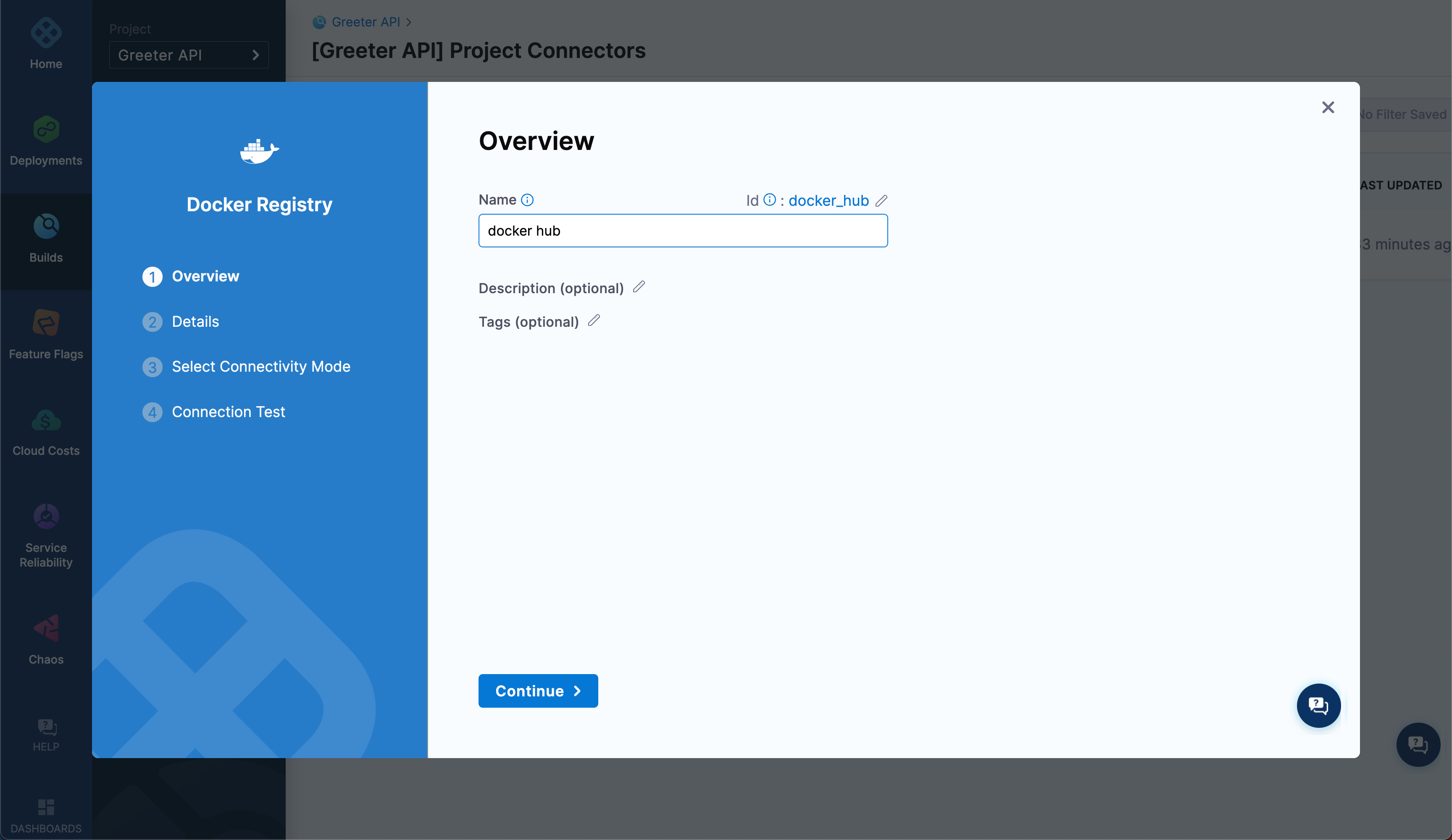The image size is (1452, 840).
Task: Click Connection Test step in wizard
Action: [228, 412]
